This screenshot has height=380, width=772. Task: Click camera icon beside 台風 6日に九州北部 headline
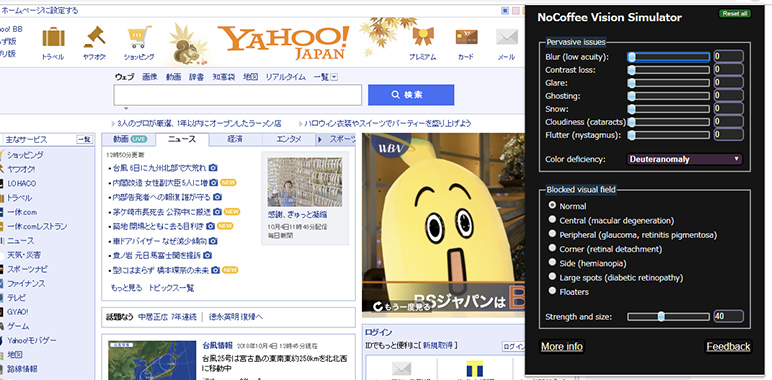click(x=213, y=168)
